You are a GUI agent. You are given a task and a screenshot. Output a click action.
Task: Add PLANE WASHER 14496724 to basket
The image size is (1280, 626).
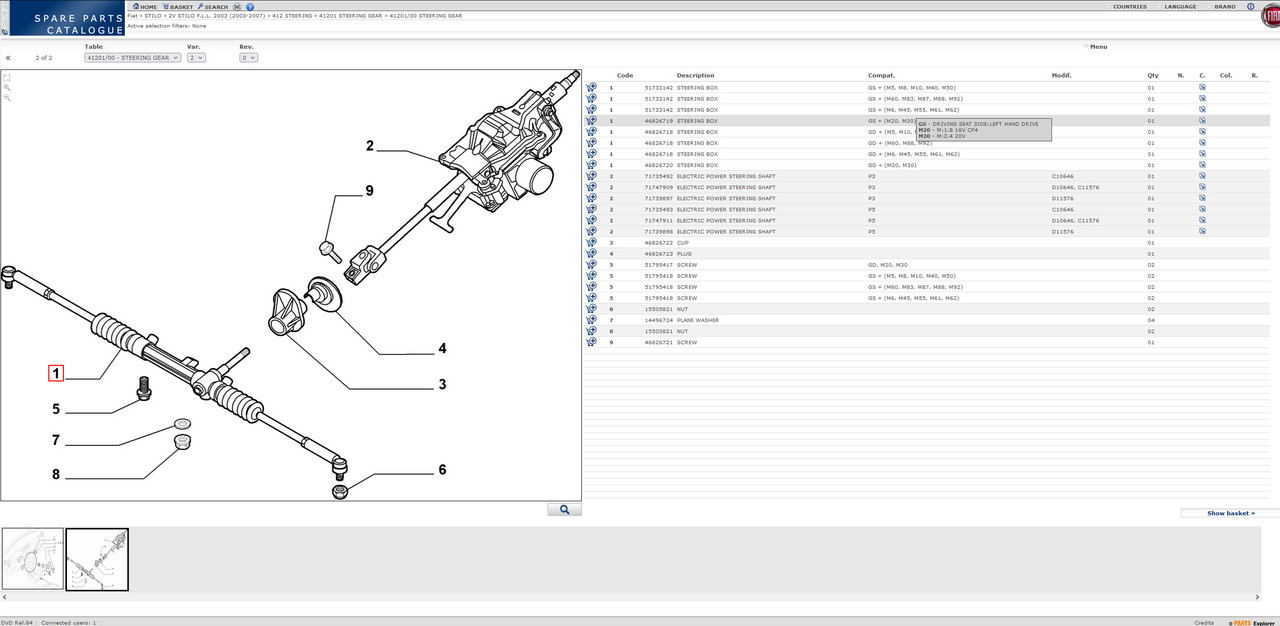click(x=591, y=320)
